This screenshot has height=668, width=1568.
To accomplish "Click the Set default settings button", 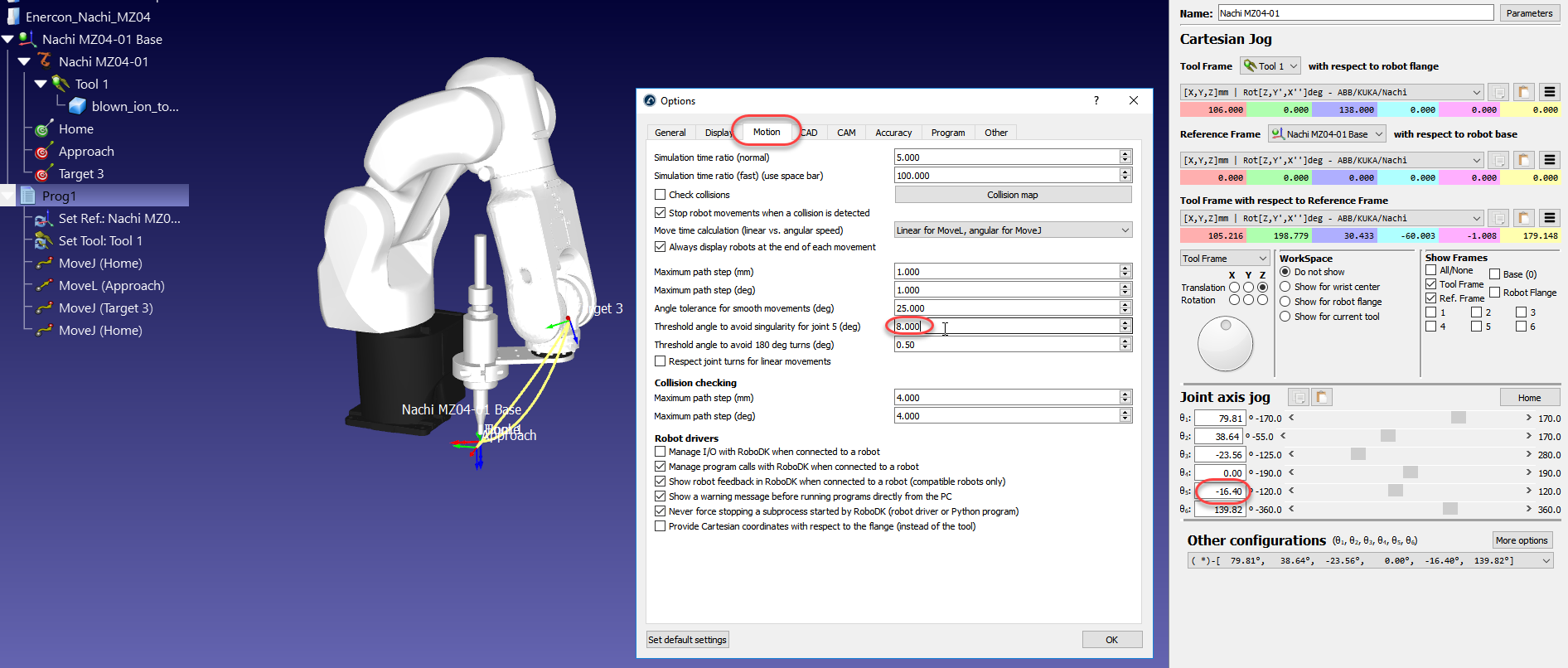I will (687, 640).
